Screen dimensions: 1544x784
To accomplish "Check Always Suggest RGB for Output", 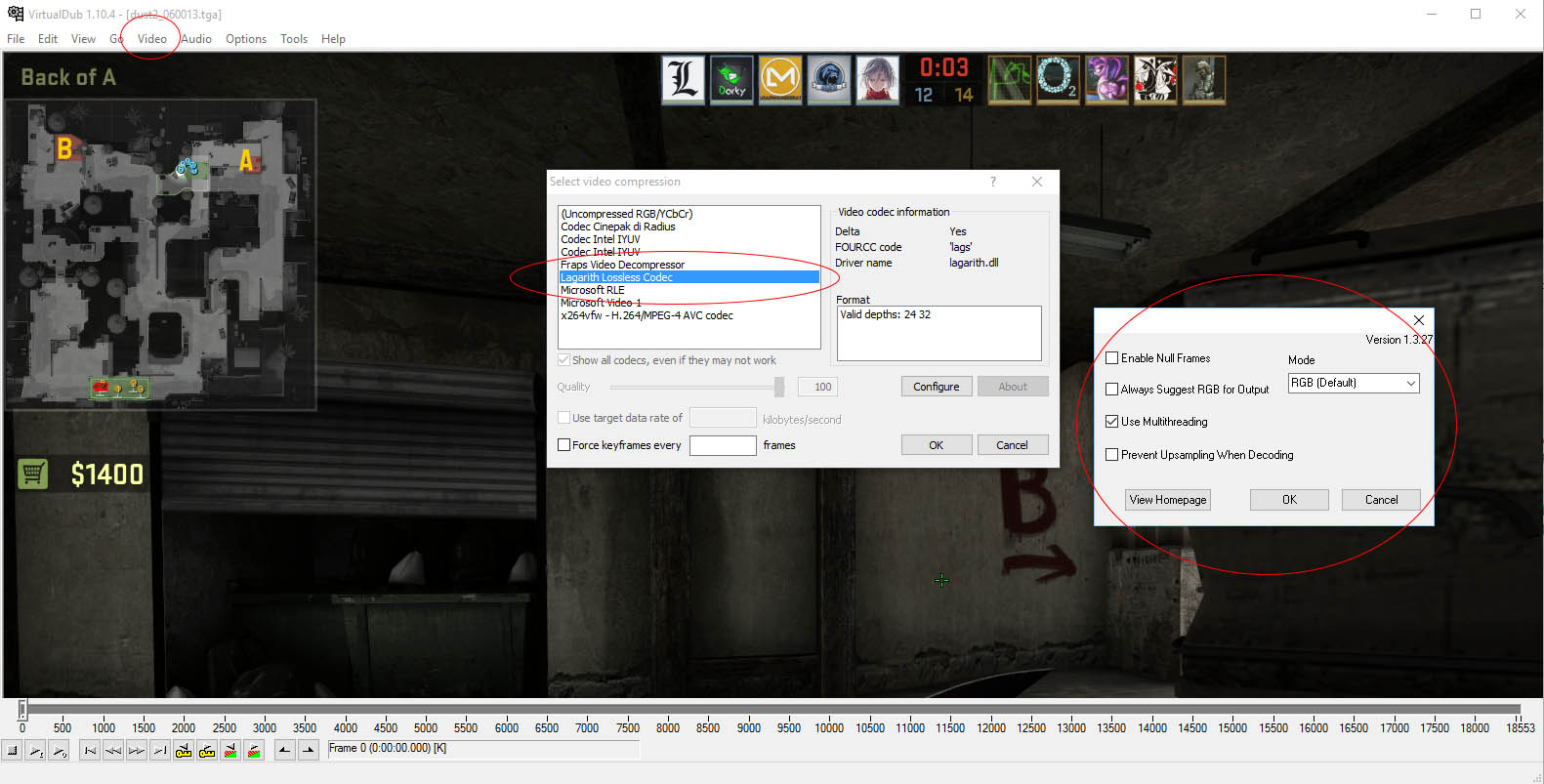I will tap(1111, 389).
